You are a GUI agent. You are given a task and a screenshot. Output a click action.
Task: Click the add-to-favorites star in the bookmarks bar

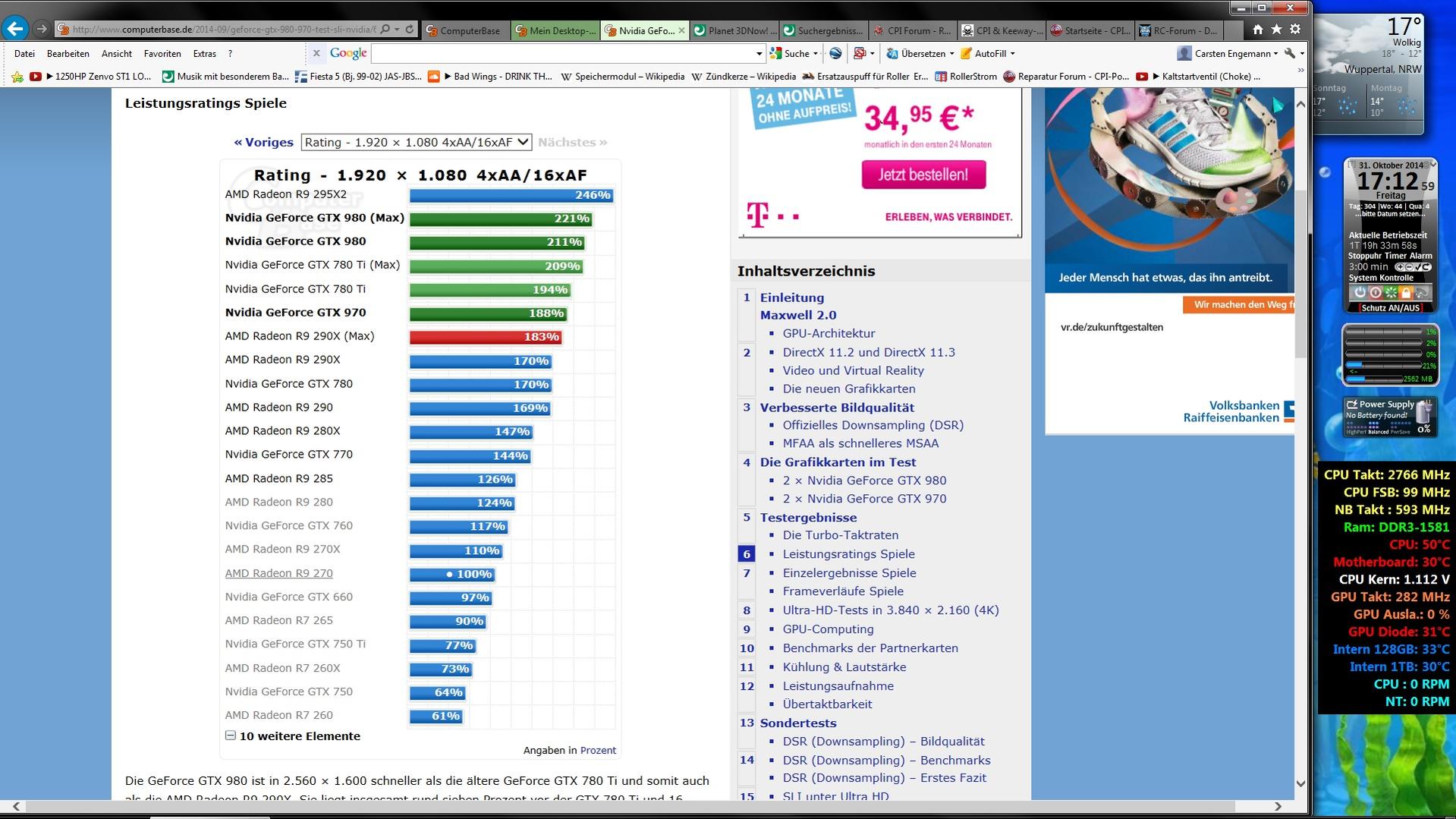click(17, 76)
